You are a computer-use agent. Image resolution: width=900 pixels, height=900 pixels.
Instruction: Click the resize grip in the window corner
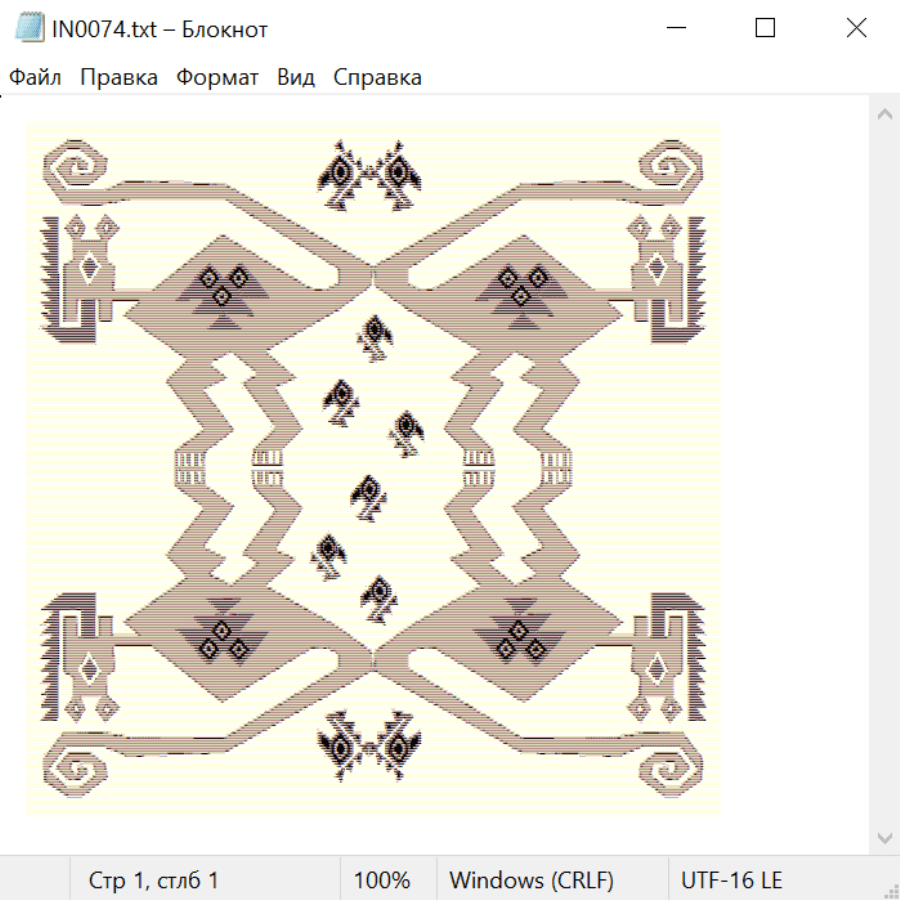[891, 891]
